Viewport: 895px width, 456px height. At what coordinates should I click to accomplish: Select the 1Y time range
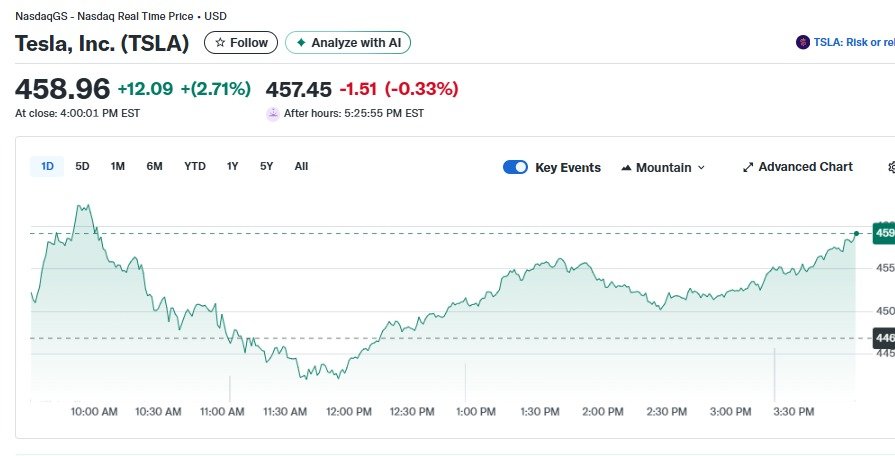(x=232, y=166)
